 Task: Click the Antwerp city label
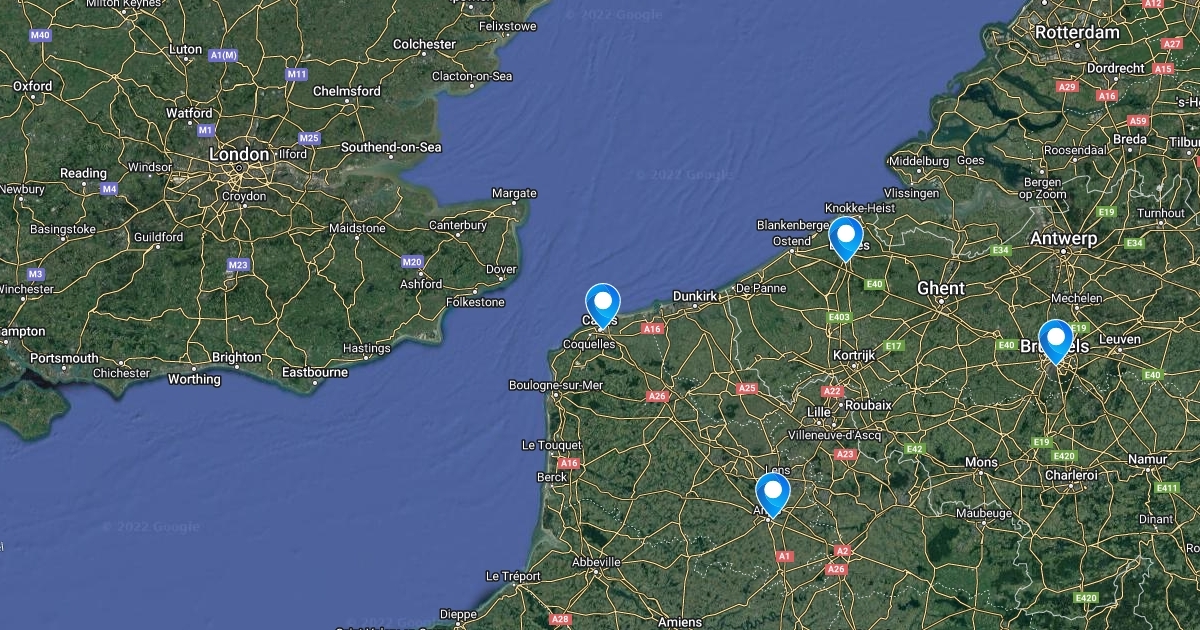pyautogui.click(x=1063, y=238)
